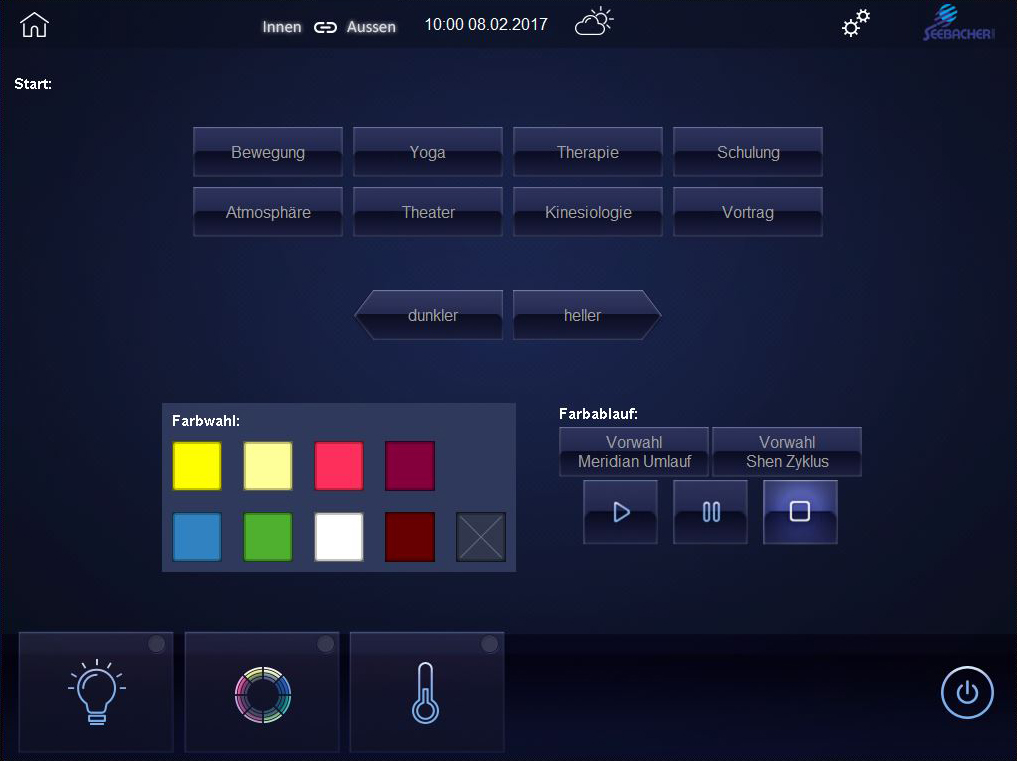
Task: Start the color sequence with play
Action: (x=620, y=512)
